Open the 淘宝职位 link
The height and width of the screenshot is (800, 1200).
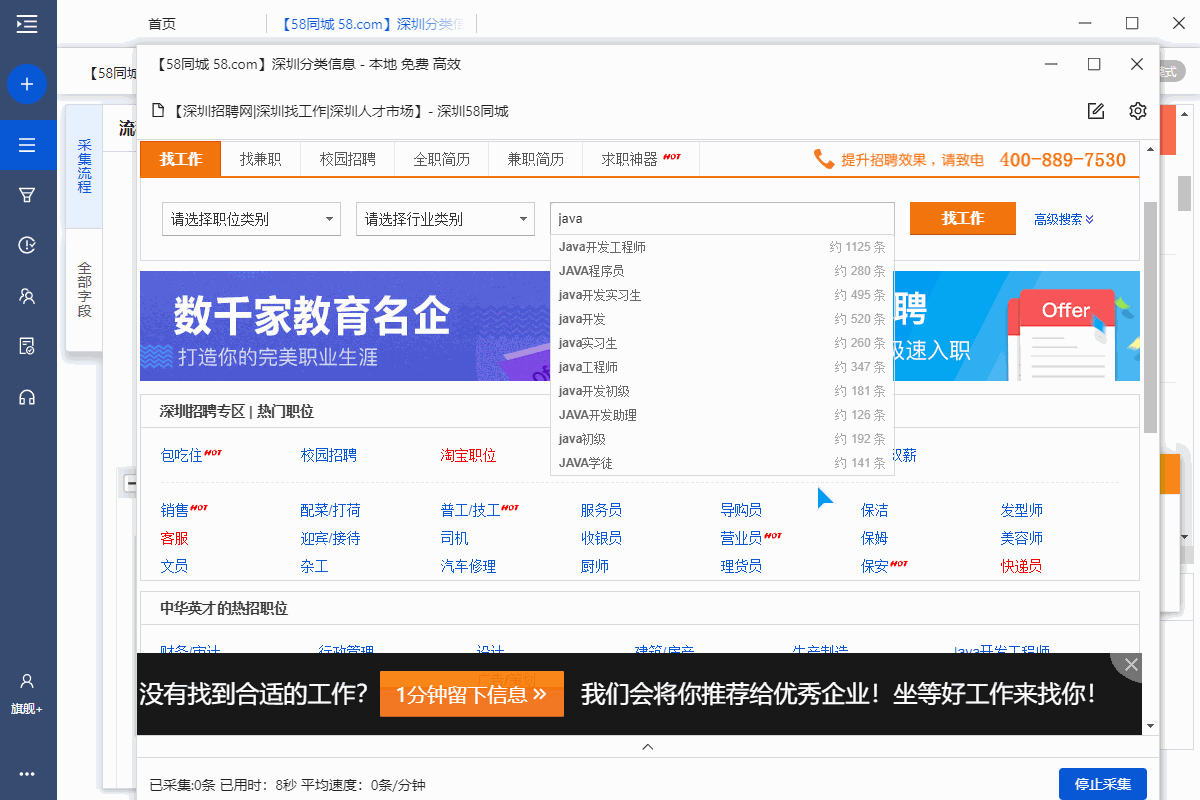coord(468,455)
